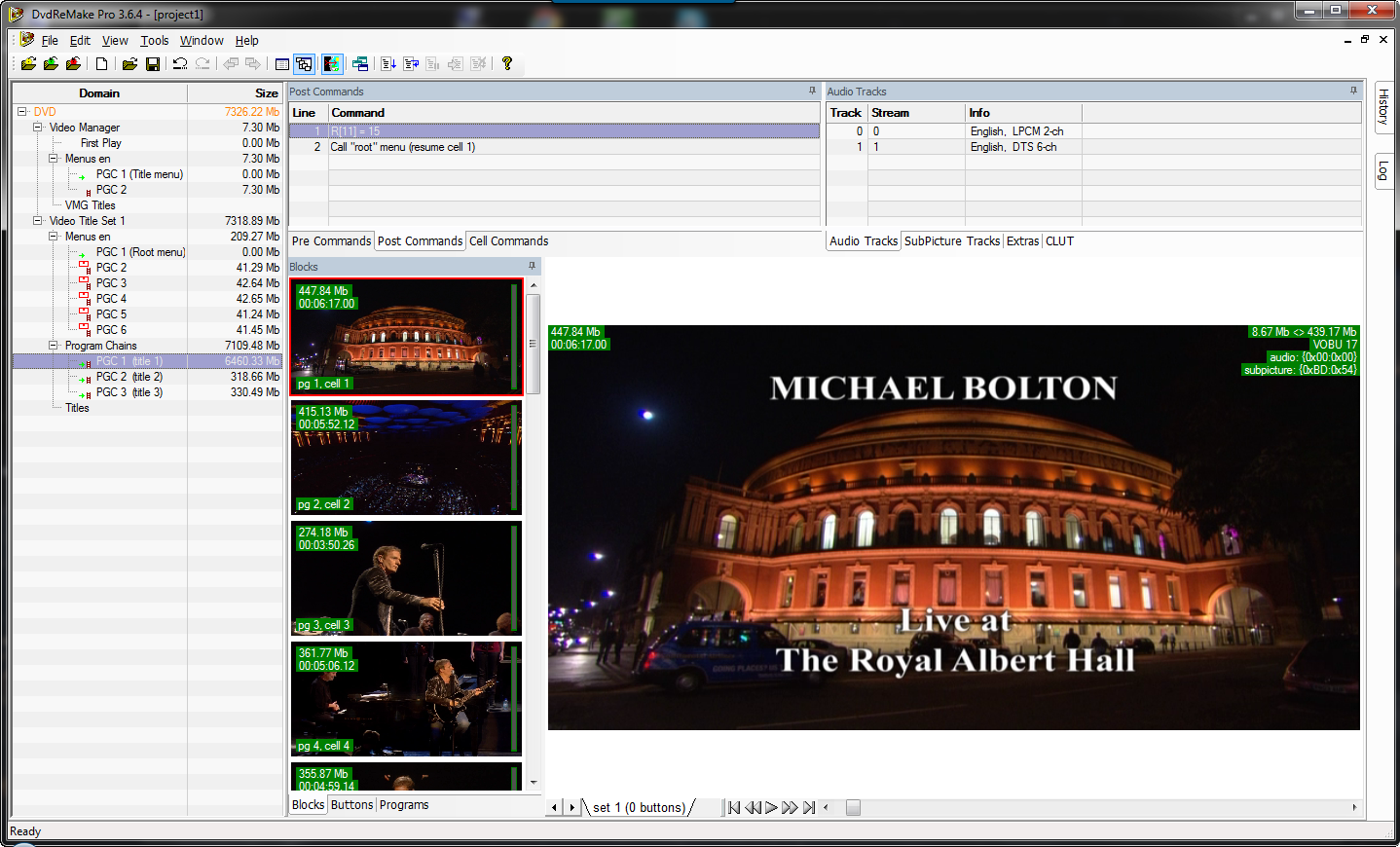Screen dimensions: 1400x847
Task: Open the Help menu
Action: [x=246, y=41]
